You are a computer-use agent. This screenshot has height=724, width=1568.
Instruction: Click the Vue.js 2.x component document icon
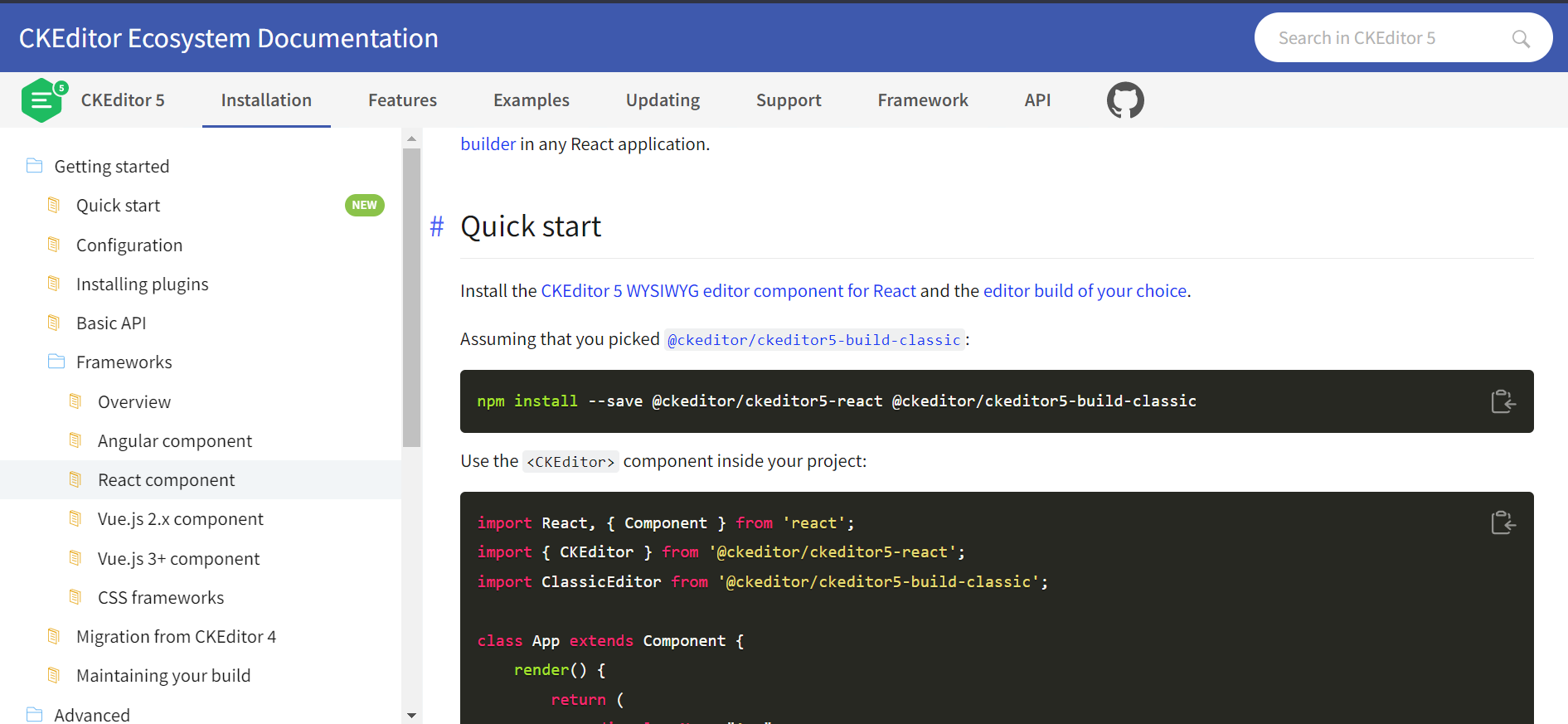75,518
